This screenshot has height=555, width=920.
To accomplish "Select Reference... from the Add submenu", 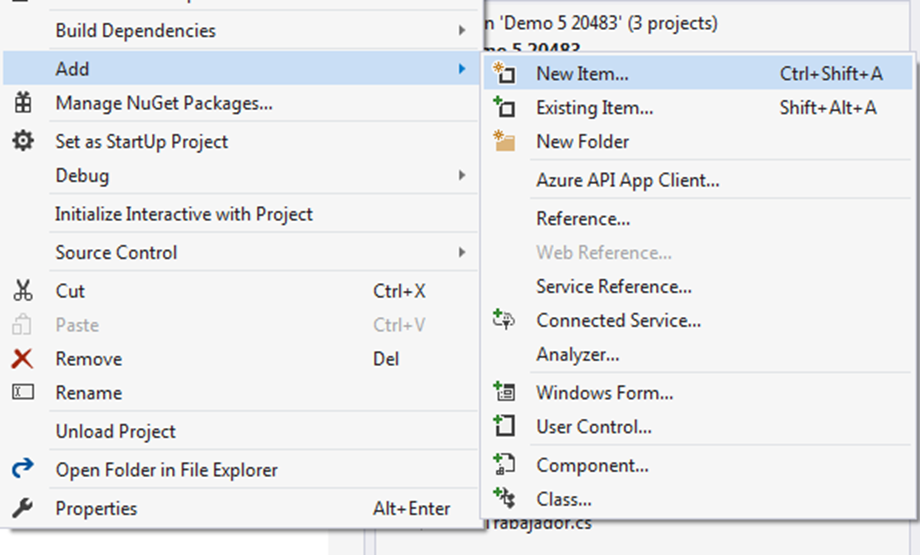I will click(583, 219).
